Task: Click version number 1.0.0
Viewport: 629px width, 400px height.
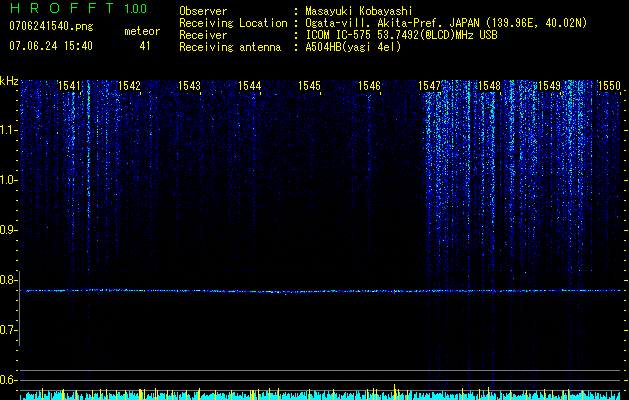Action: pos(136,9)
